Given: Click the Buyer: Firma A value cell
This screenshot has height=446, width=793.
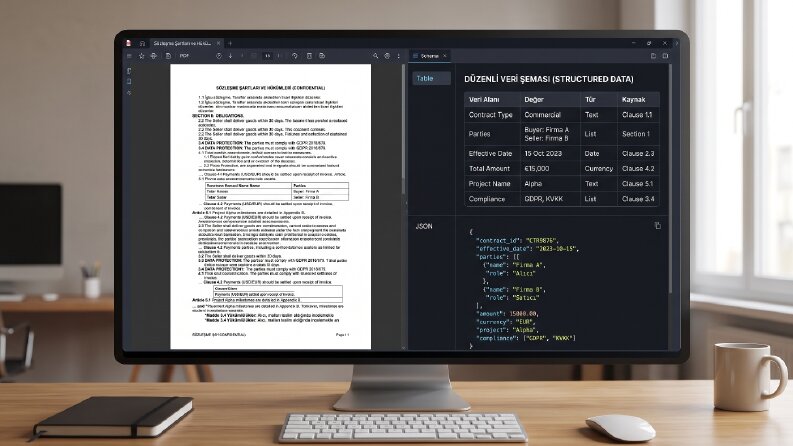Looking at the screenshot, I should point(550,134).
